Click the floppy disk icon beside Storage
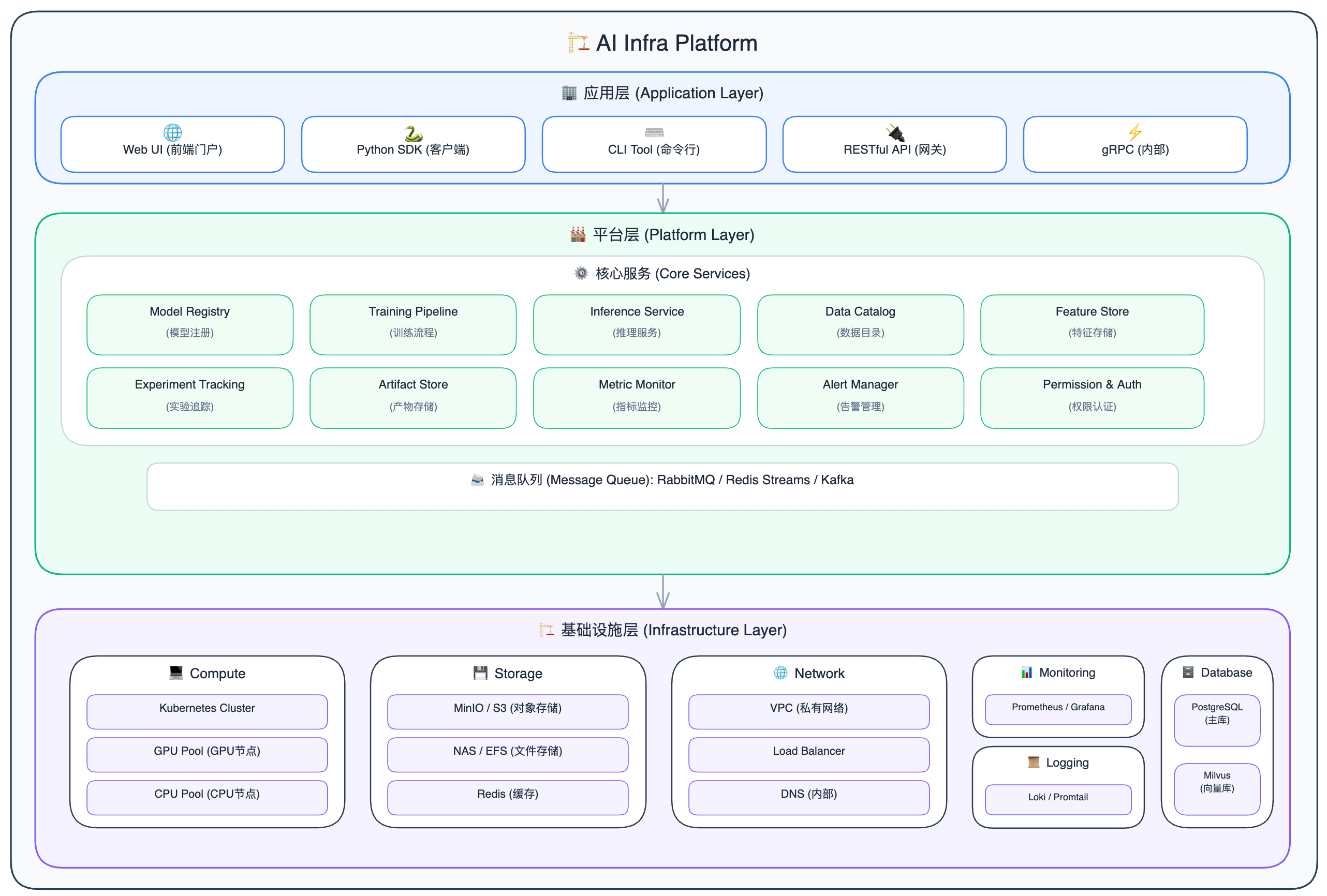 (x=480, y=673)
